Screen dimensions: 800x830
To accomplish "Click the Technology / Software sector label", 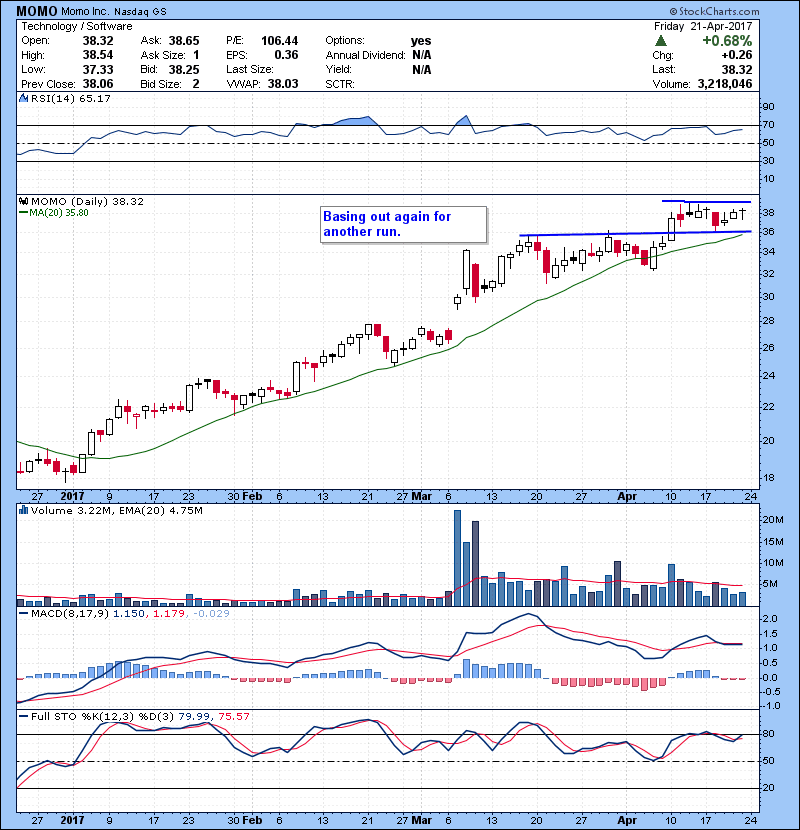I will [x=77, y=26].
